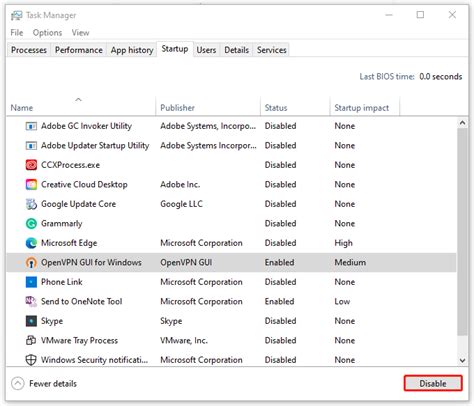The image size is (474, 406).
Task: Select the Adobe Updater Startup Utility name
Action: point(95,146)
